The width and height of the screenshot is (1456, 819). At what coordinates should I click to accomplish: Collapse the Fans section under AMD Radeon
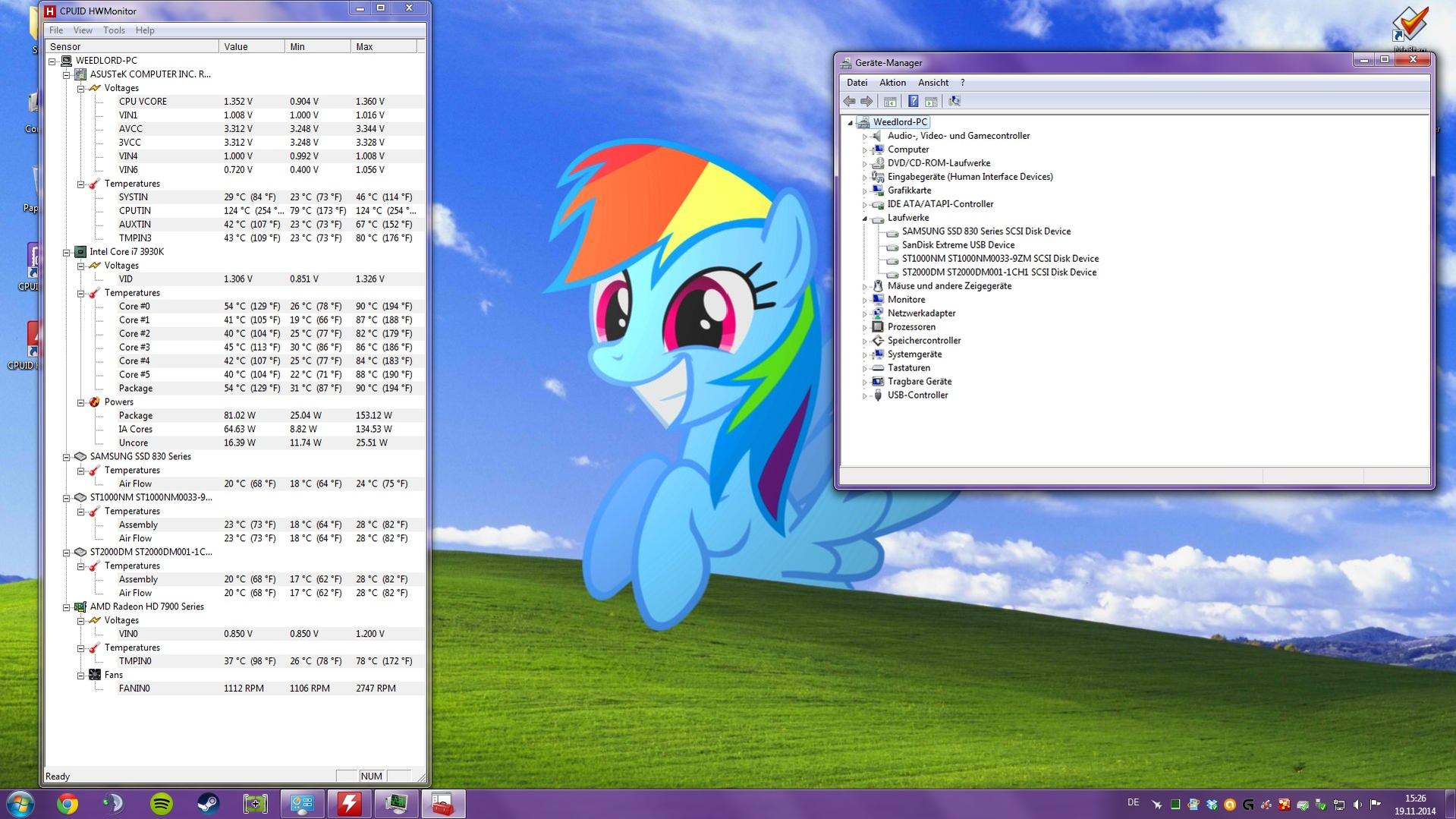[x=81, y=676]
